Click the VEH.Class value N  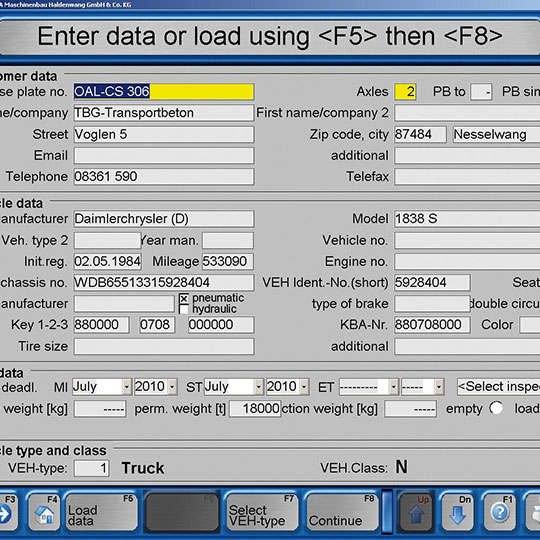pyautogui.click(x=402, y=467)
